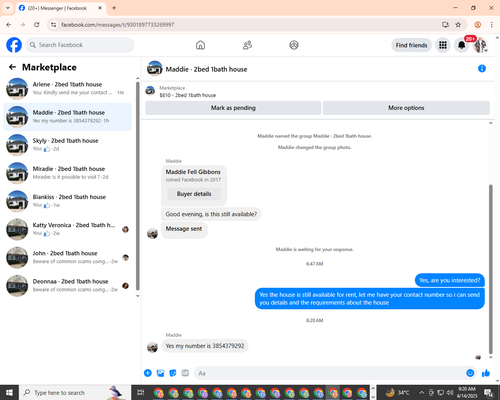
Task: Open Chrome profile avatar icon
Action: (477, 25)
